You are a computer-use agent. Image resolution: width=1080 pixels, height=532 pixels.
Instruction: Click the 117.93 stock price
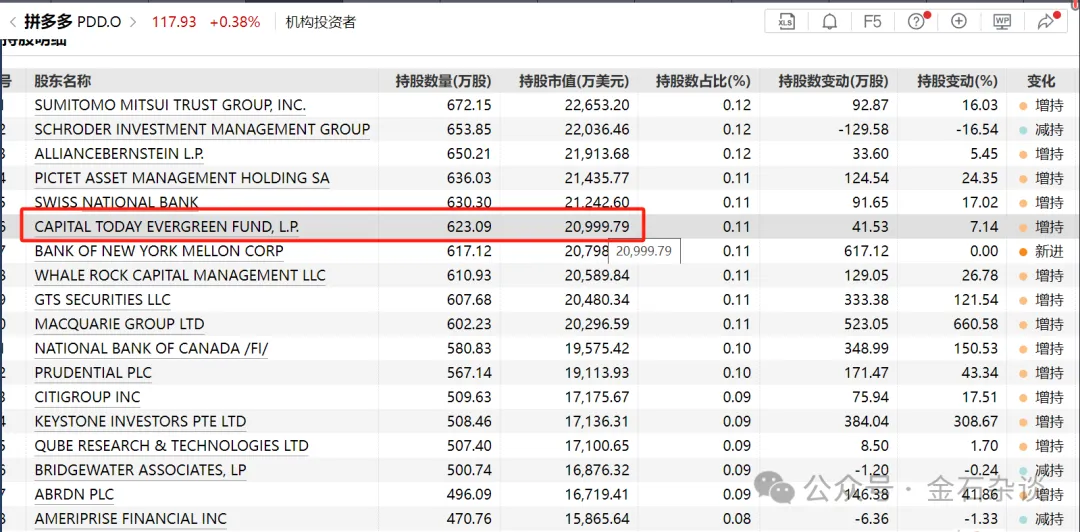(174, 22)
